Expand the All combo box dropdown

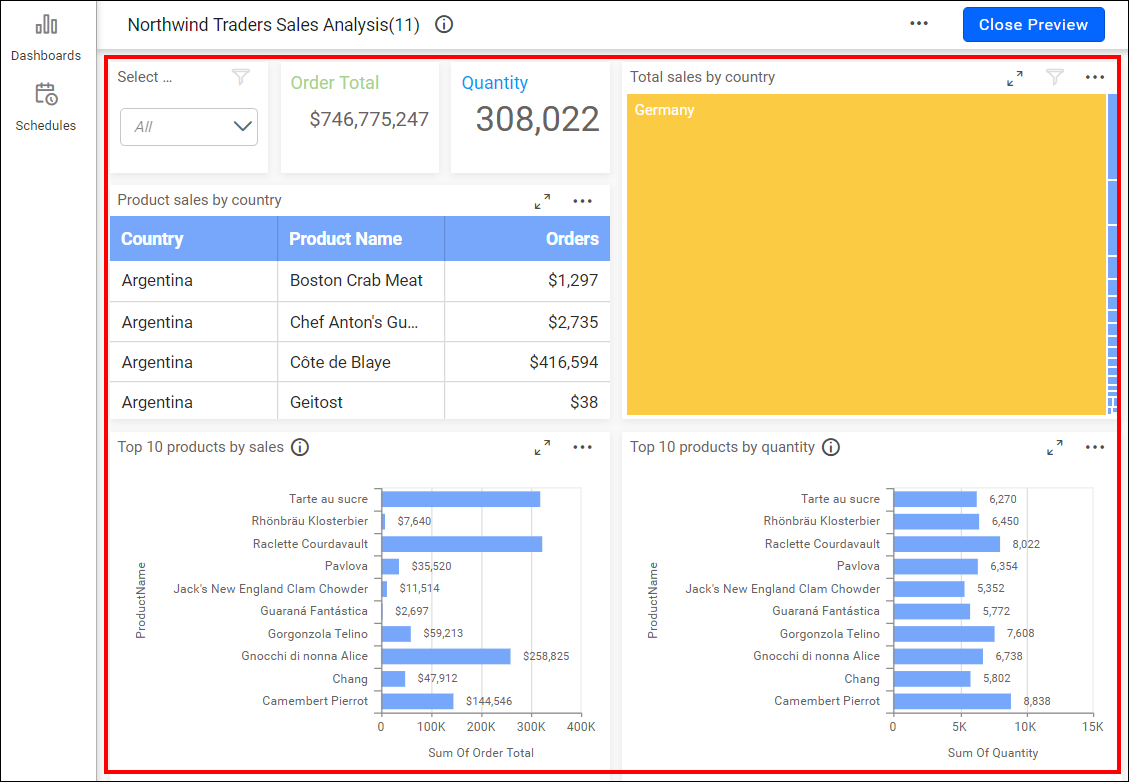(x=242, y=127)
